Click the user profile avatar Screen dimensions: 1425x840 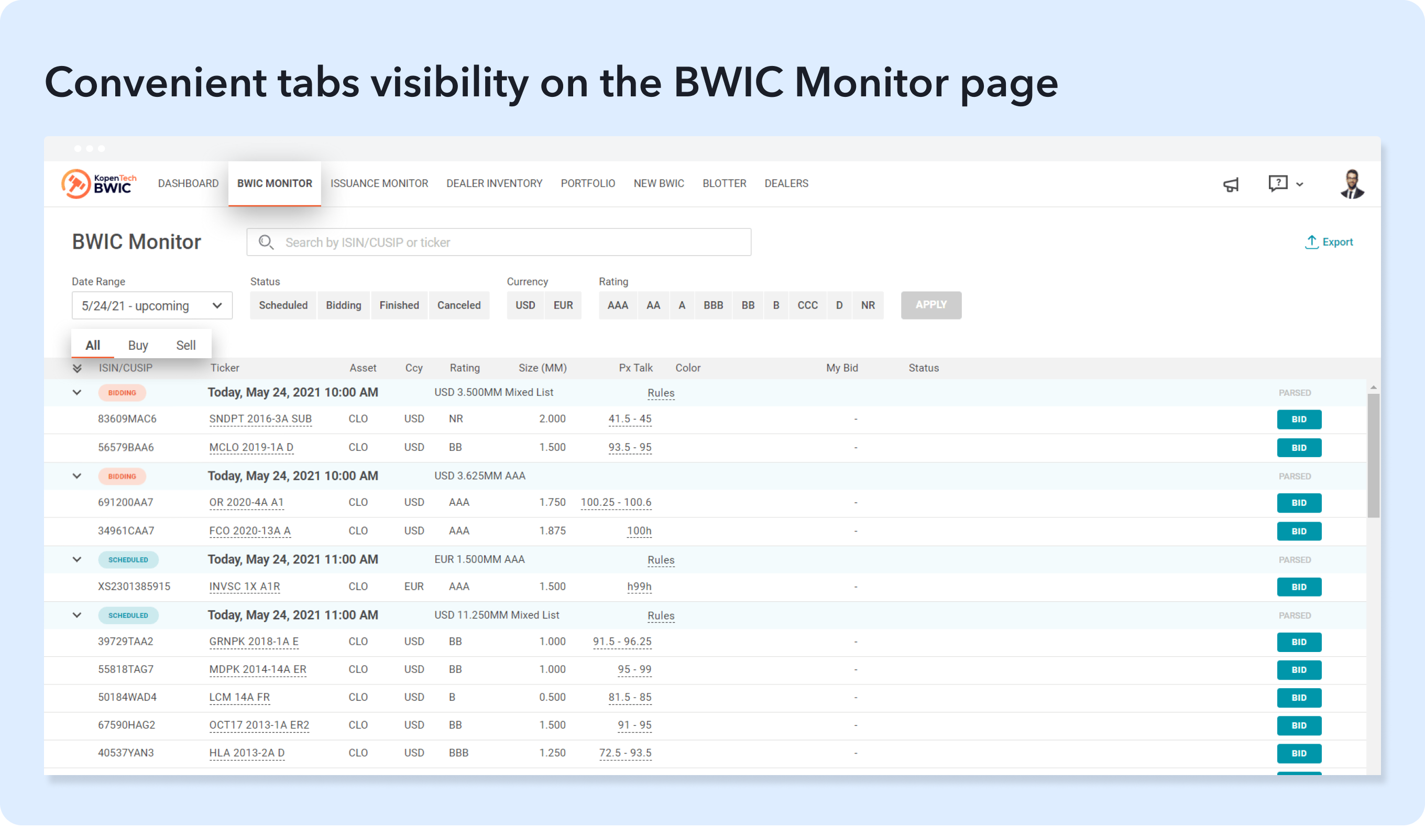[x=1352, y=184]
